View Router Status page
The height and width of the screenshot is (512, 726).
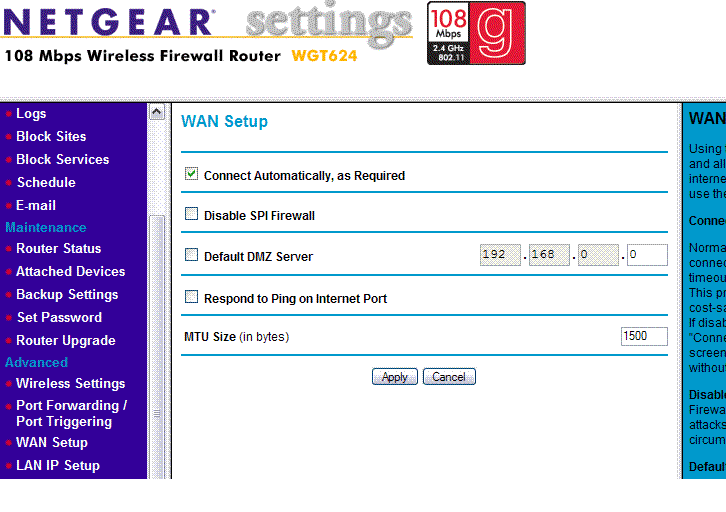tap(59, 249)
